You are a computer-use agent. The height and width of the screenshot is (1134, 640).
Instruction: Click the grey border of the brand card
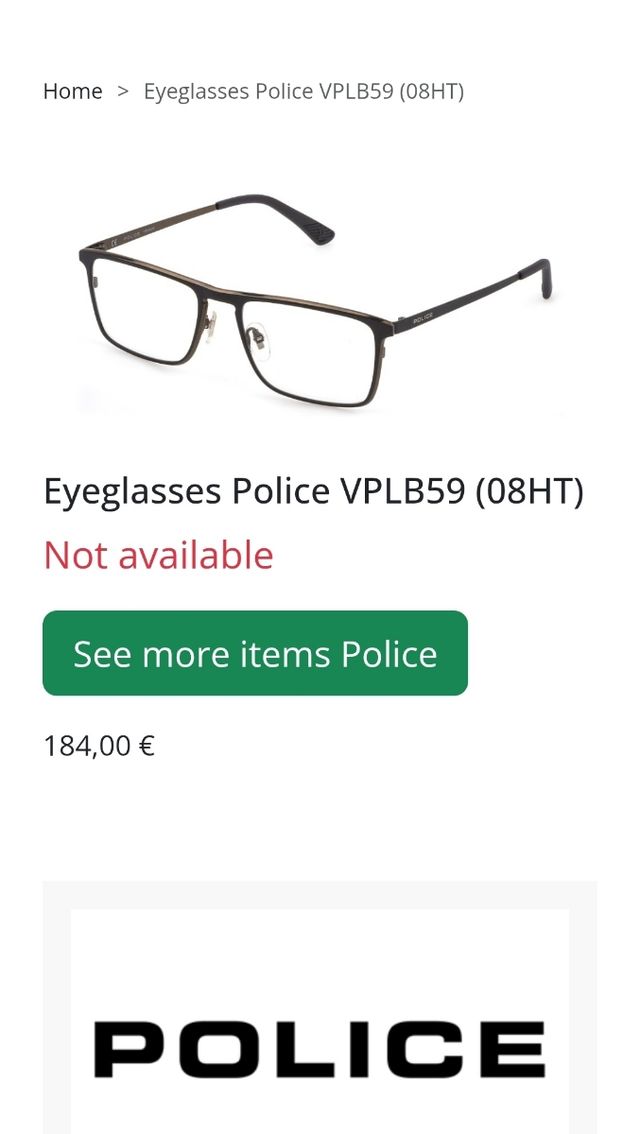320,895
